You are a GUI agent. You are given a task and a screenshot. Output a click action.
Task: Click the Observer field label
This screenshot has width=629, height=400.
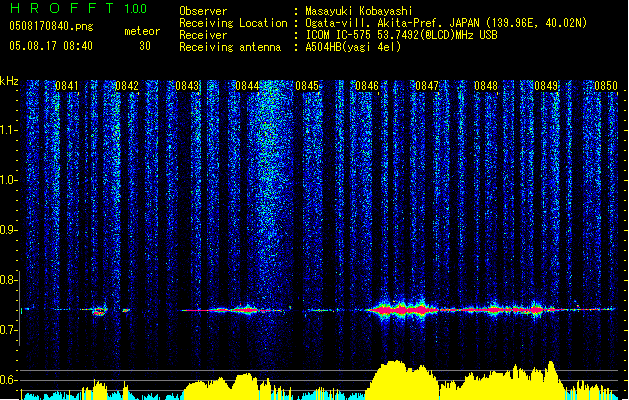point(203,11)
